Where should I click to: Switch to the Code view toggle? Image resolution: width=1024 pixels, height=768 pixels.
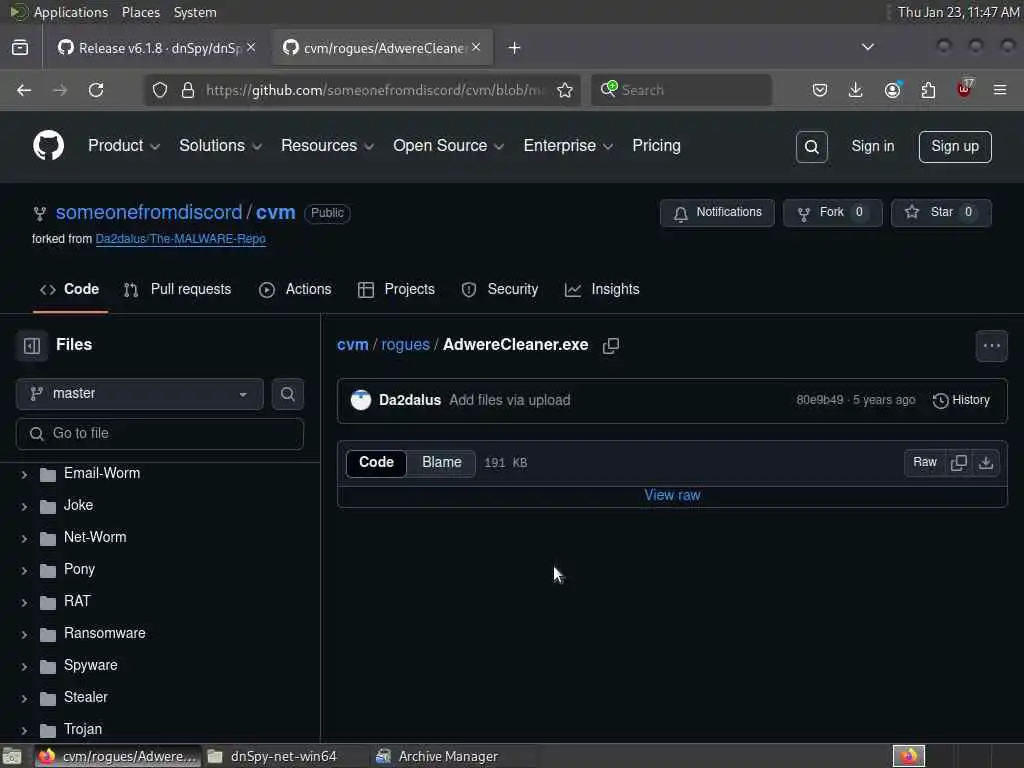click(376, 462)
